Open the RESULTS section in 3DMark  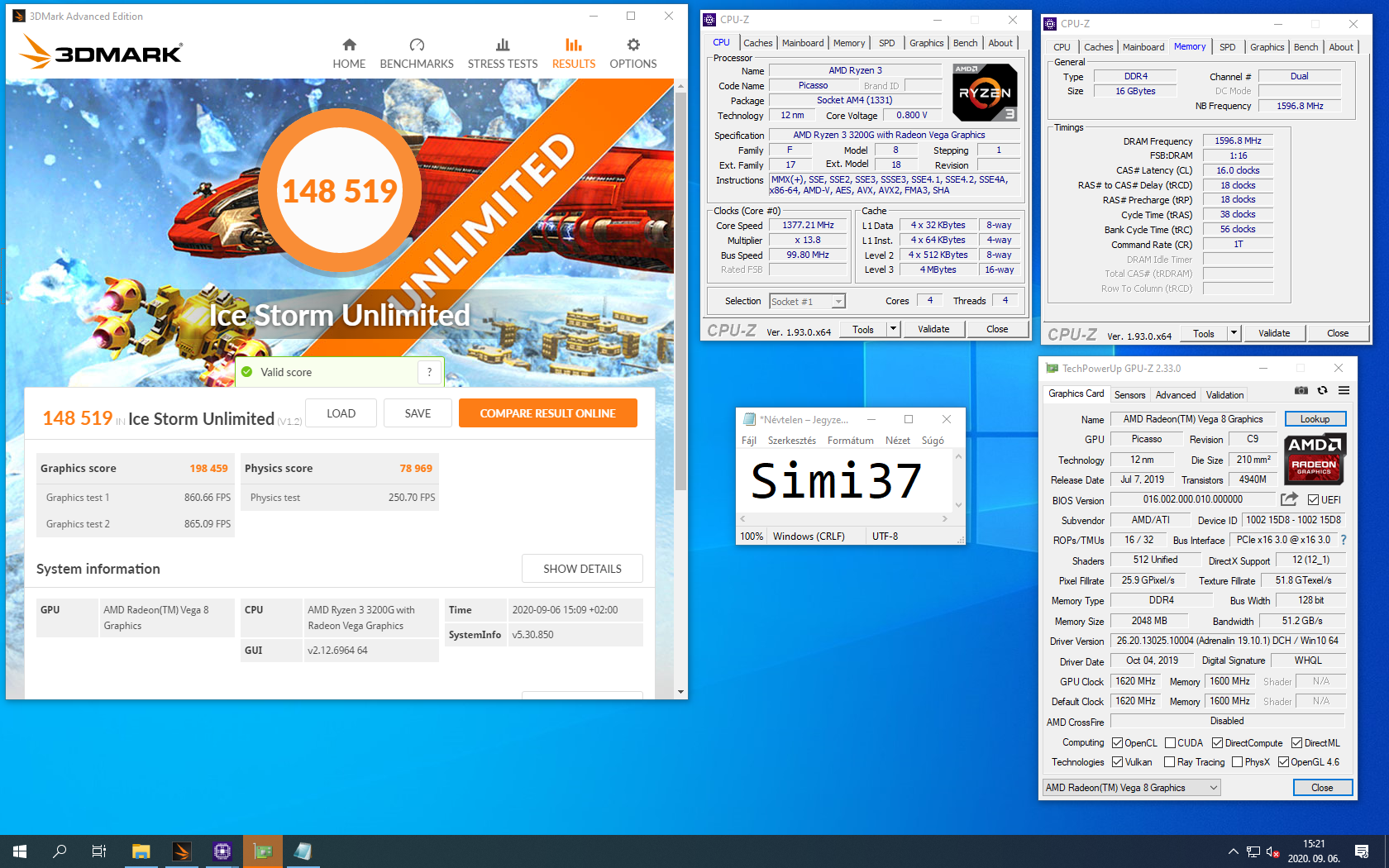(x=574, y=54)
